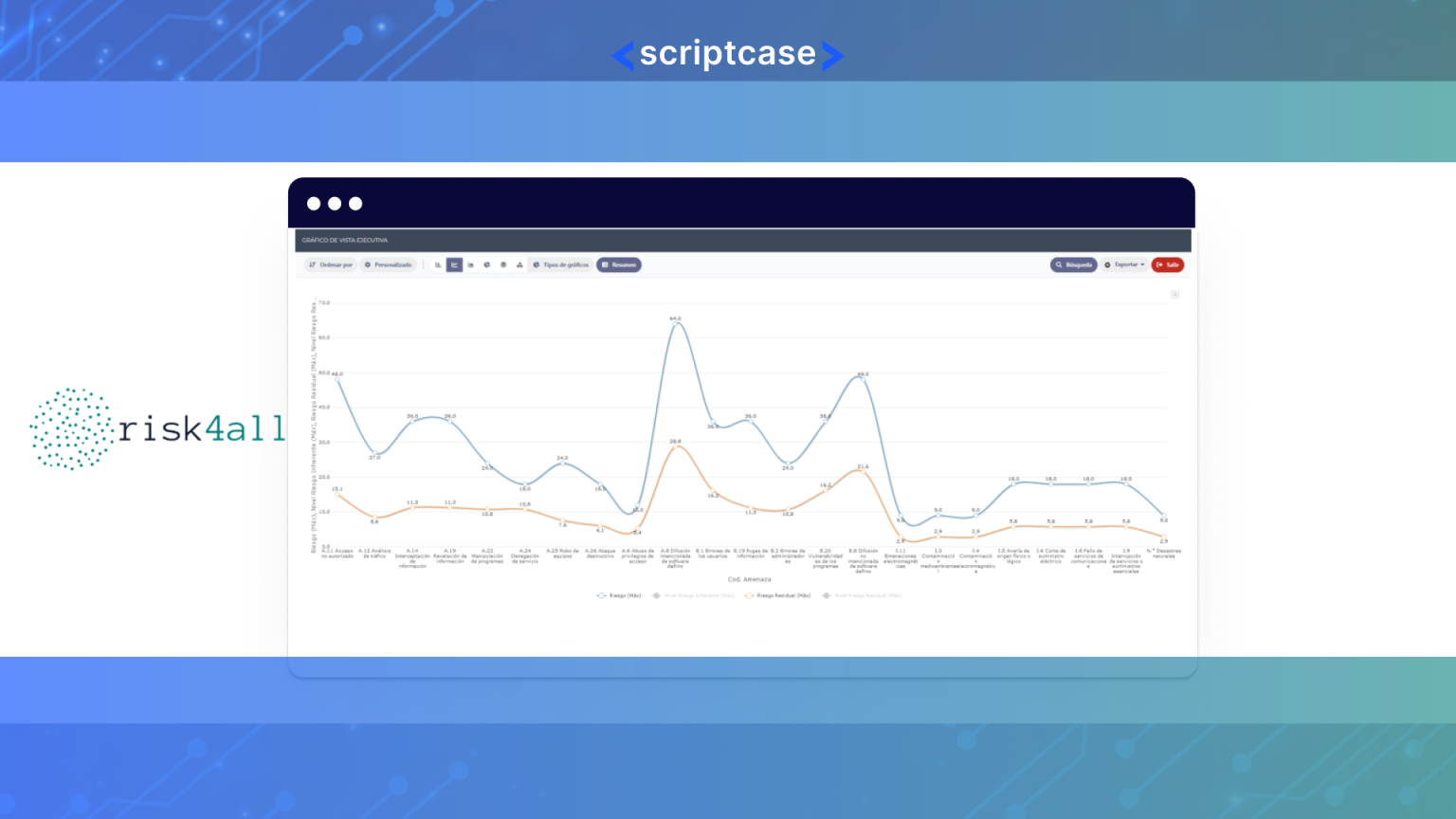Open Tipos de gráficos chart options
Image resolution: width=1456 pixels, height=819 pixels.
[x=561, y=265]
